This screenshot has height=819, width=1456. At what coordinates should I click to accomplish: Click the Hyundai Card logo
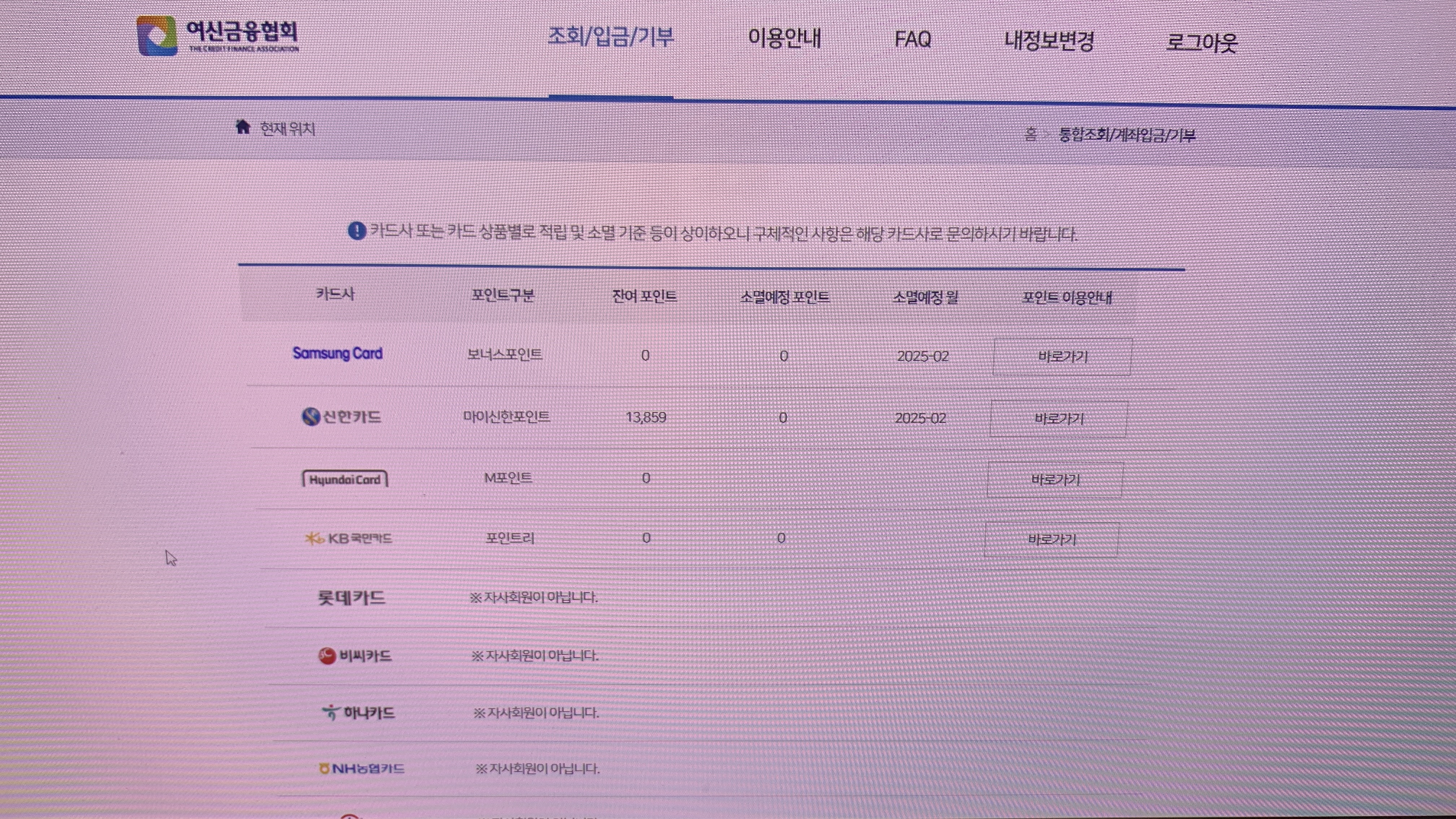tap(345, 479)
